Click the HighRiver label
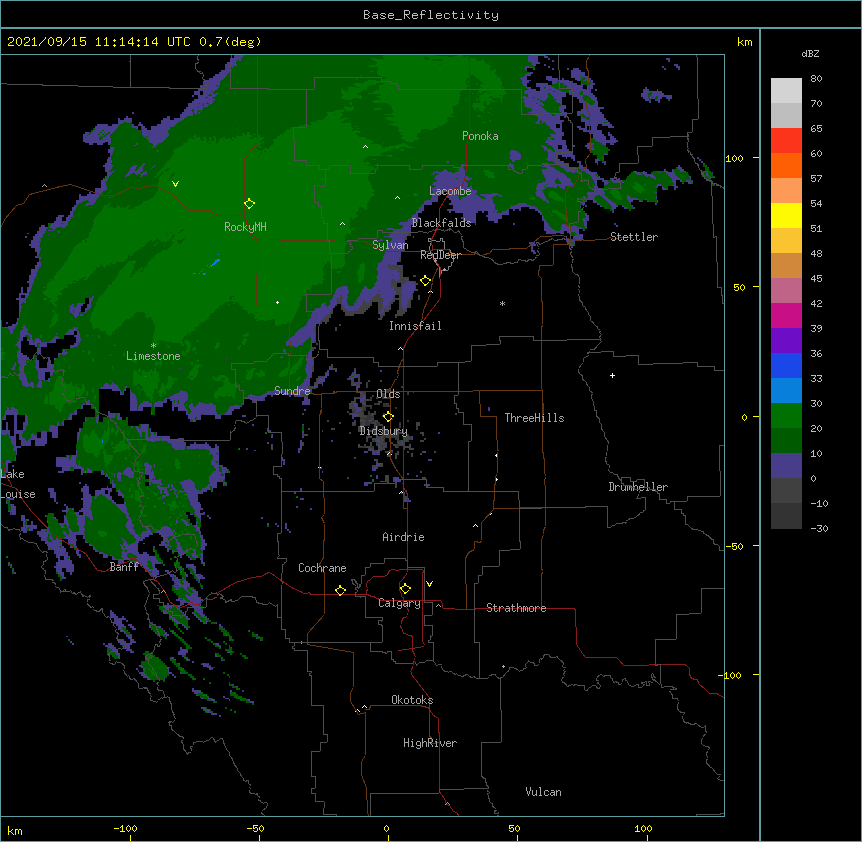Viewport: 862px width, 842px height. pos(430,743)
